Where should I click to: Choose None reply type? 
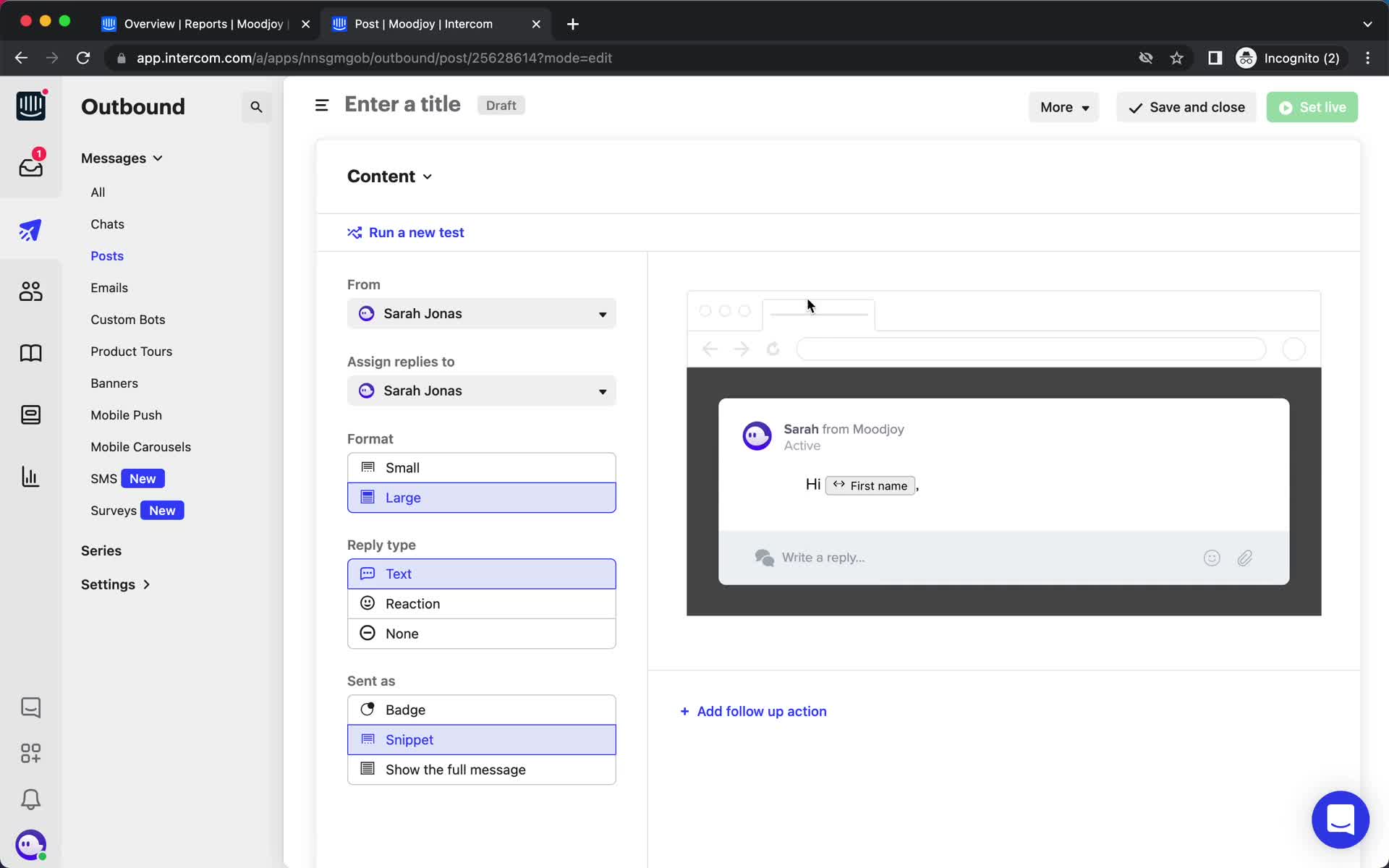[x=481, y=634]
